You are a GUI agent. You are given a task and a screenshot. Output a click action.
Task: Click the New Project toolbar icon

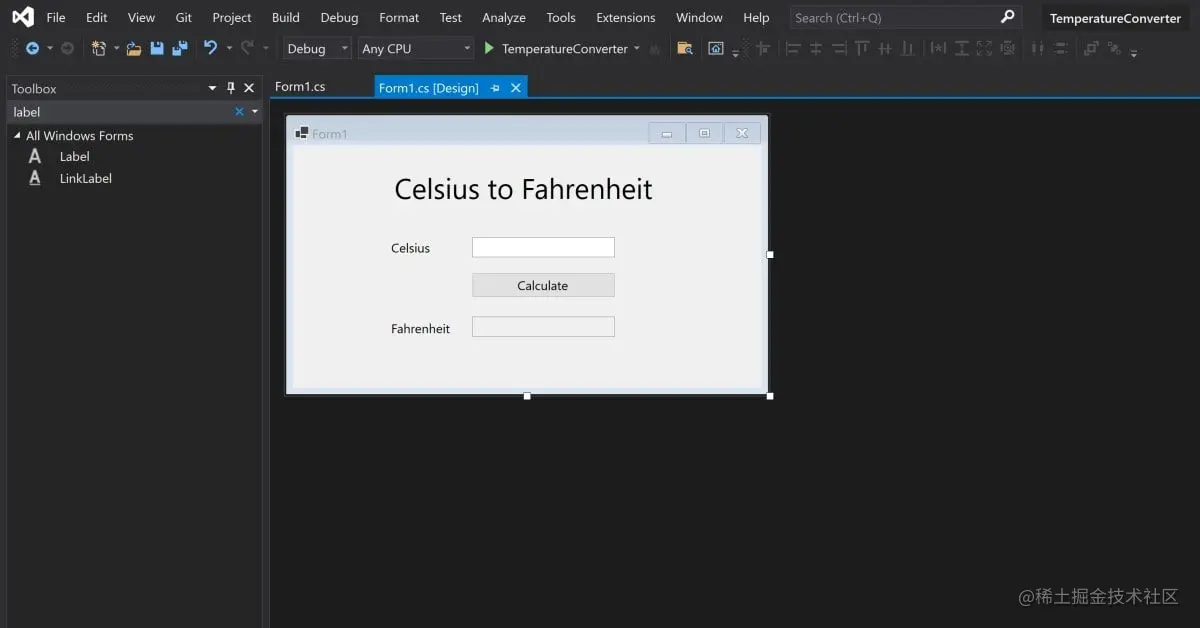pos(99,48)
